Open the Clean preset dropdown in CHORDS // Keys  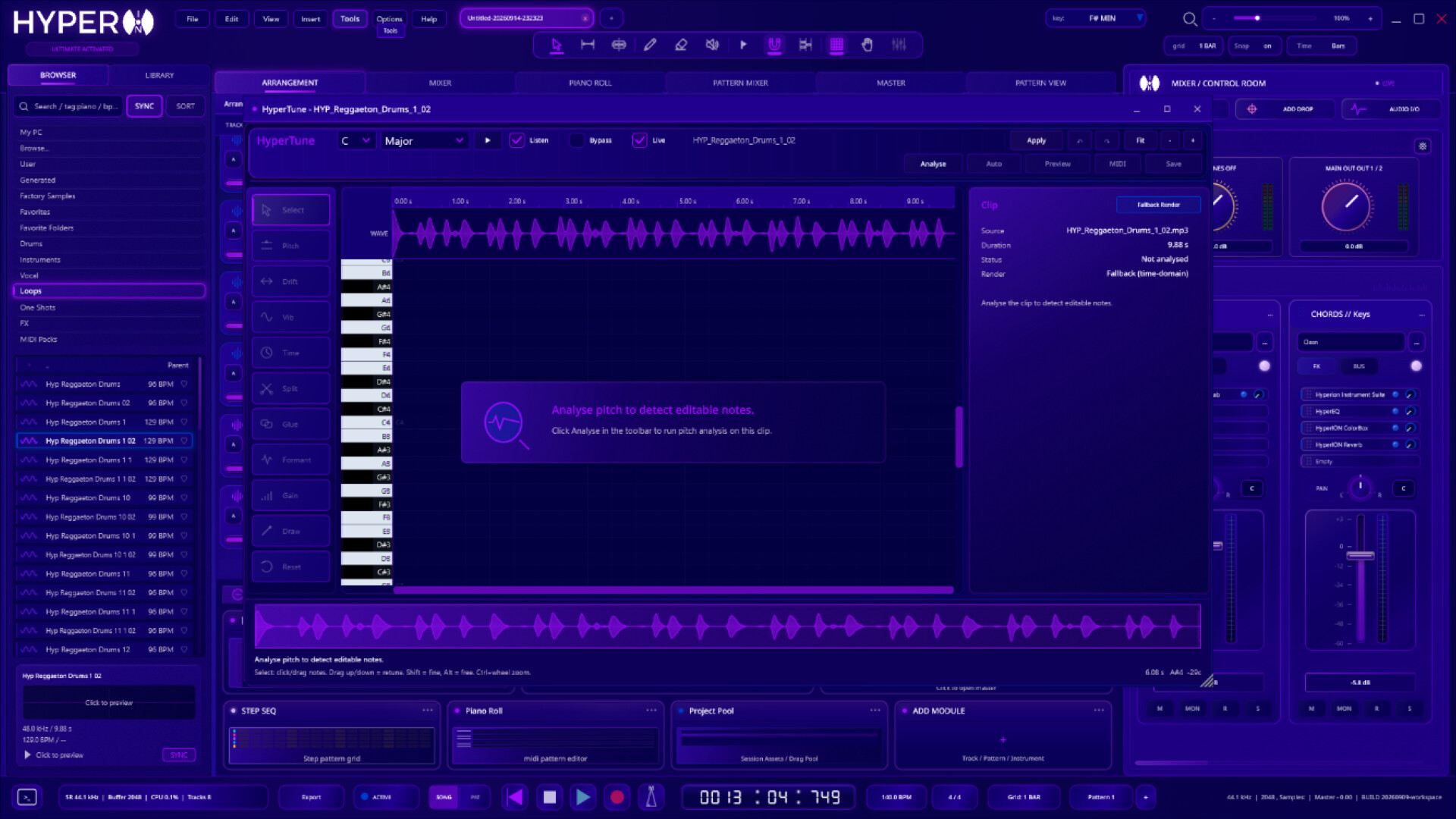pyautogui.click(x=1350, y=342)
